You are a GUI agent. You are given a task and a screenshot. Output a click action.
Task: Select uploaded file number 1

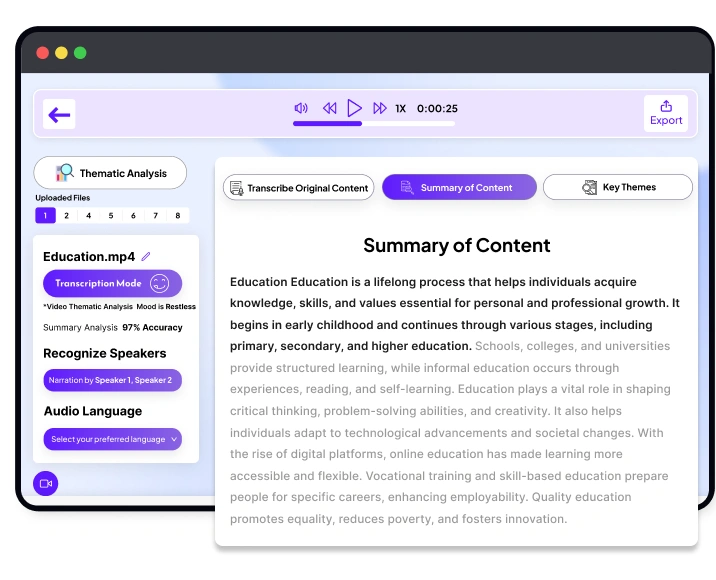coord(45,215)
